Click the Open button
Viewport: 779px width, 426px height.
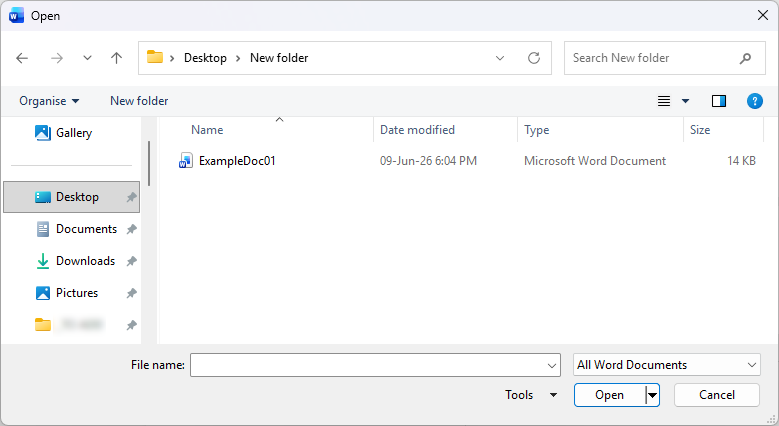coord(610,395)
